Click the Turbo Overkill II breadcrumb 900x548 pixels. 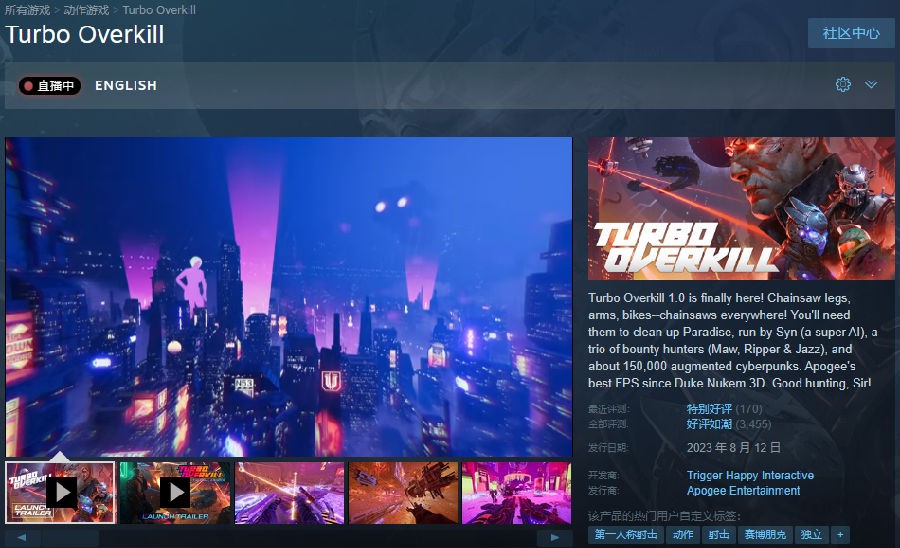[159, 10]
